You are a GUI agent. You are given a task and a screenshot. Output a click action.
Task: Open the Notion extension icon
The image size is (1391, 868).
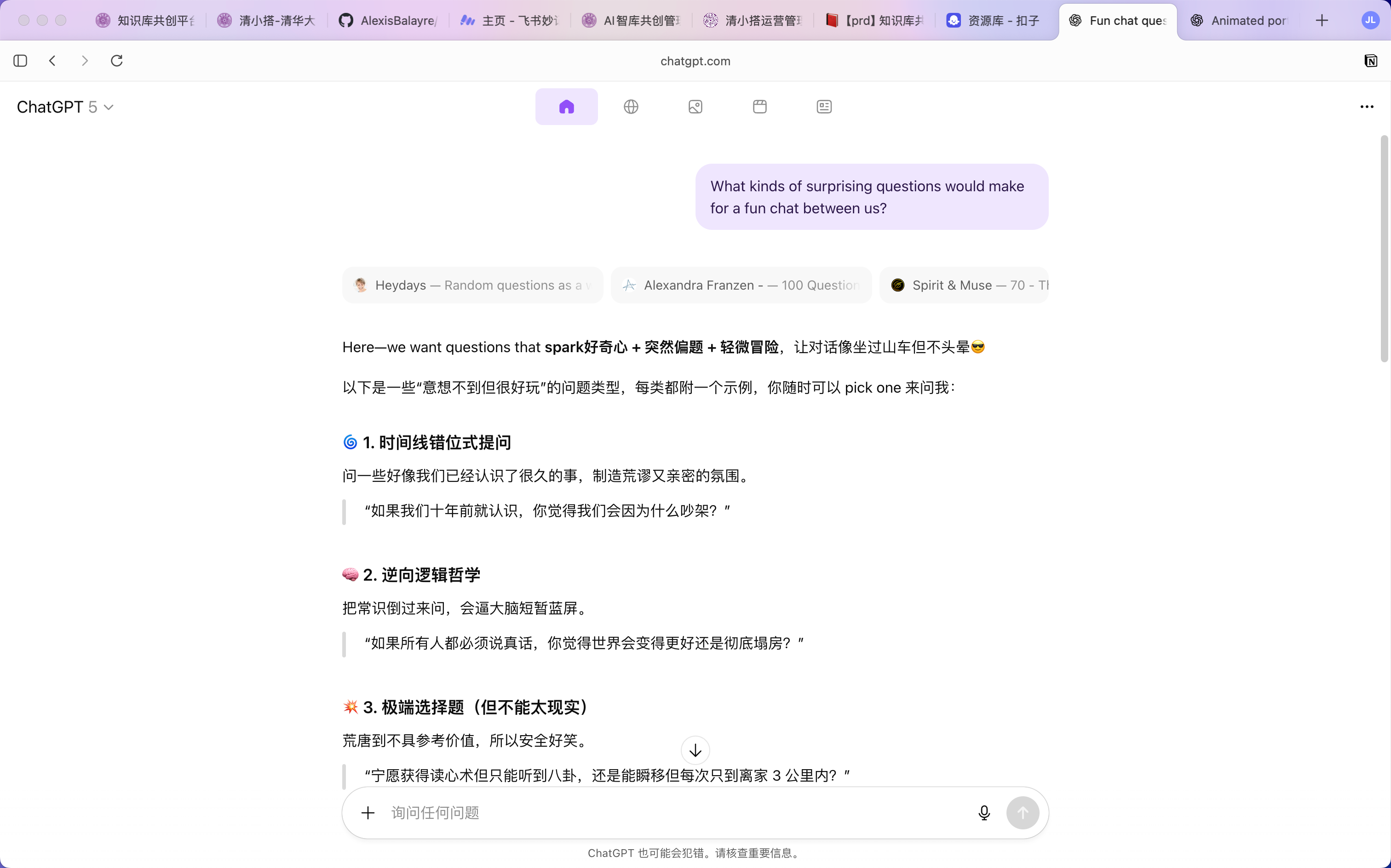click(x=1370, y=61)
